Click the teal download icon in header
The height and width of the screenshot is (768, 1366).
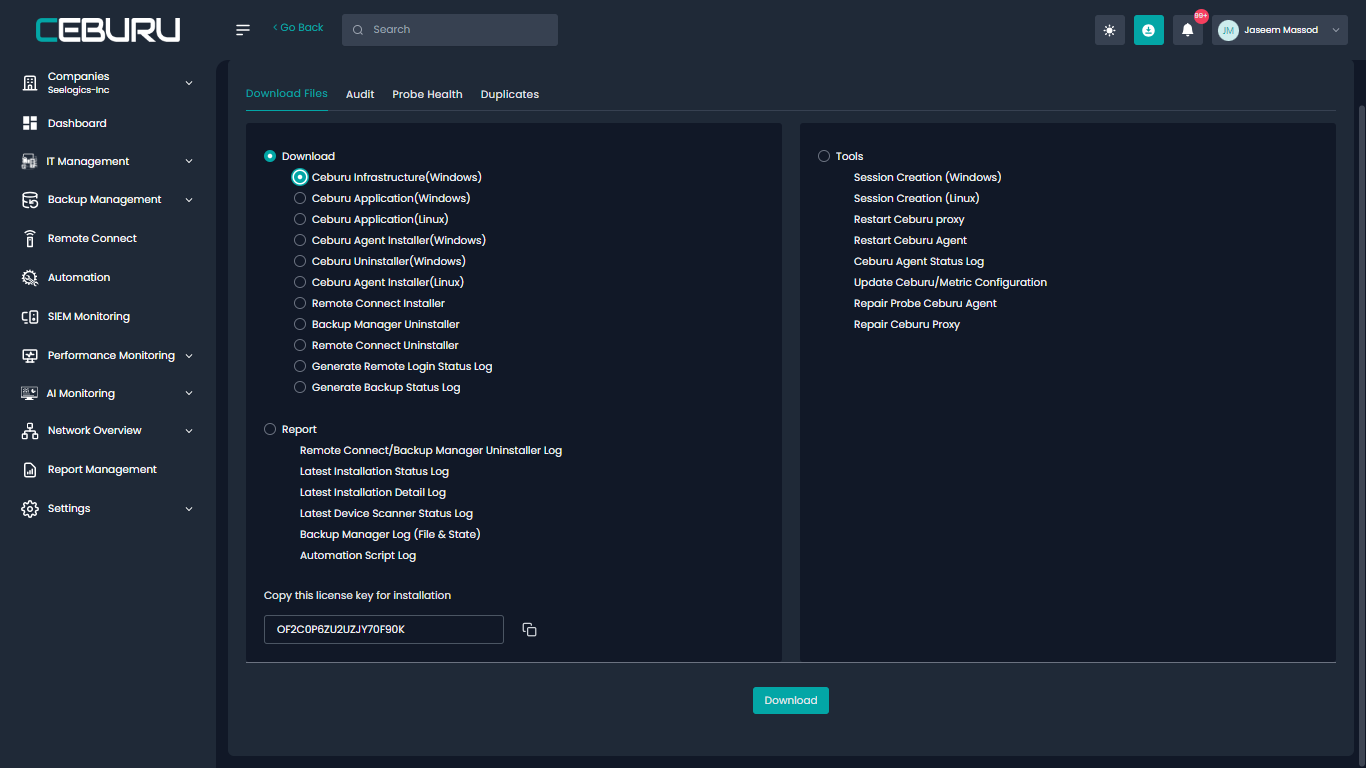[x=1148, y=30]
